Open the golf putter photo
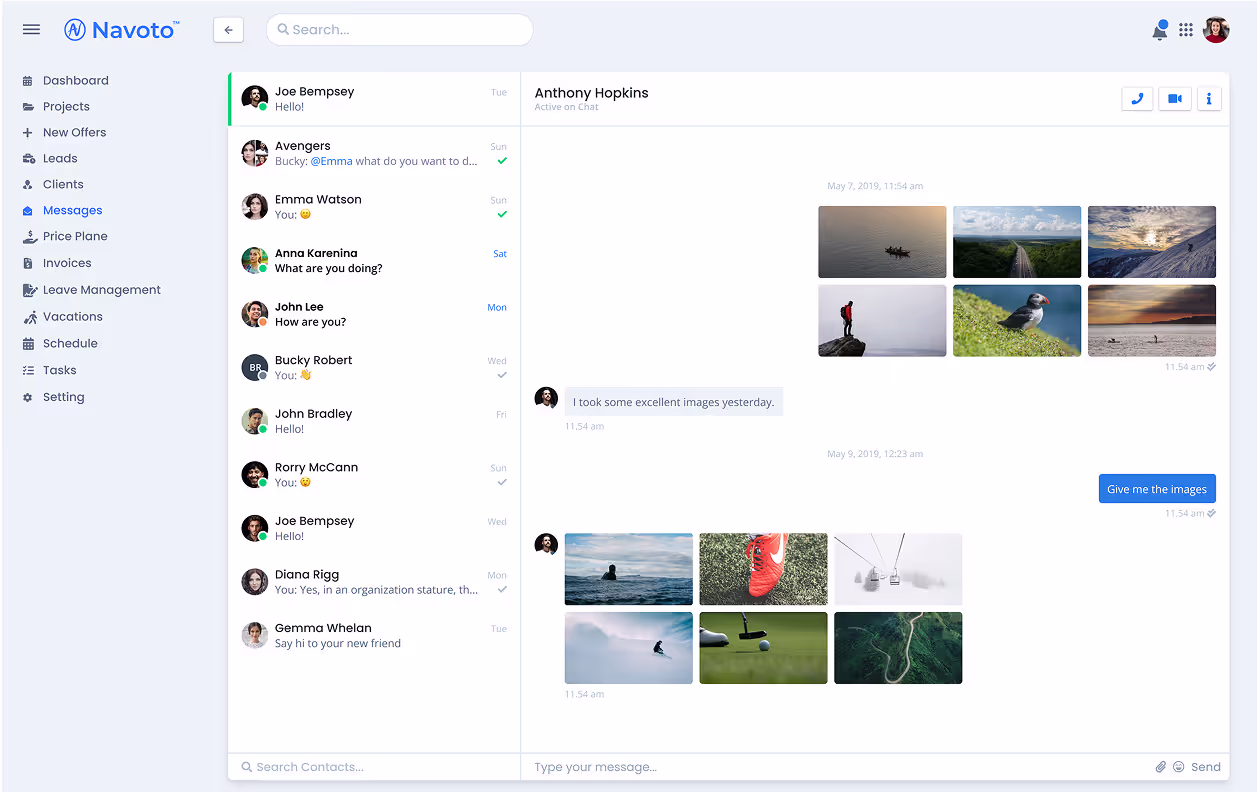This screenshot has width=1257, height=792. pyautogui.click(x=763, y=648)
